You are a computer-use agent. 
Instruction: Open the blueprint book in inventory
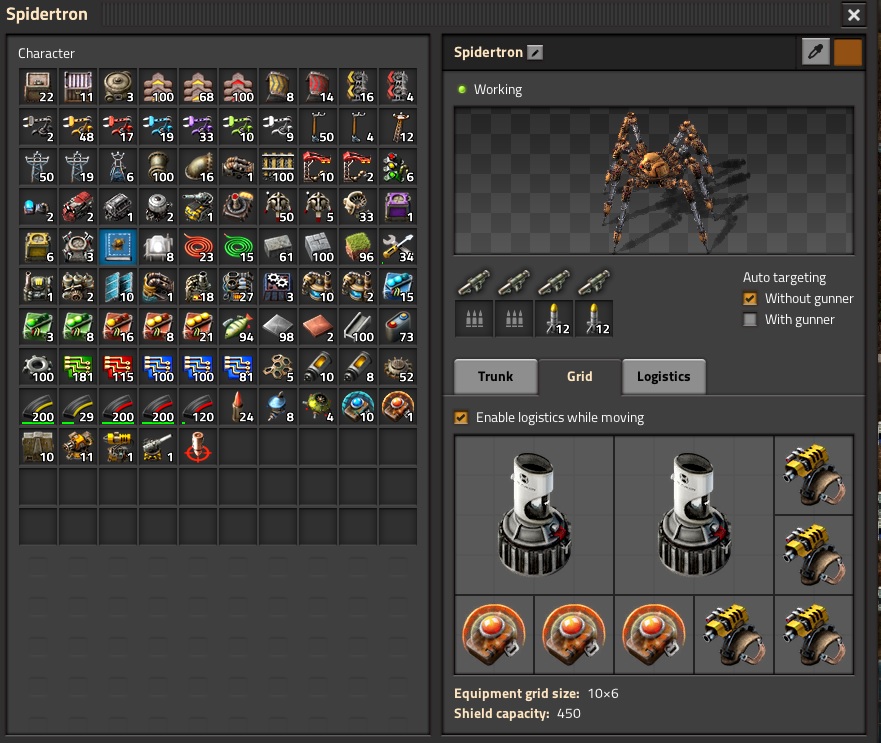click(118, 247)
